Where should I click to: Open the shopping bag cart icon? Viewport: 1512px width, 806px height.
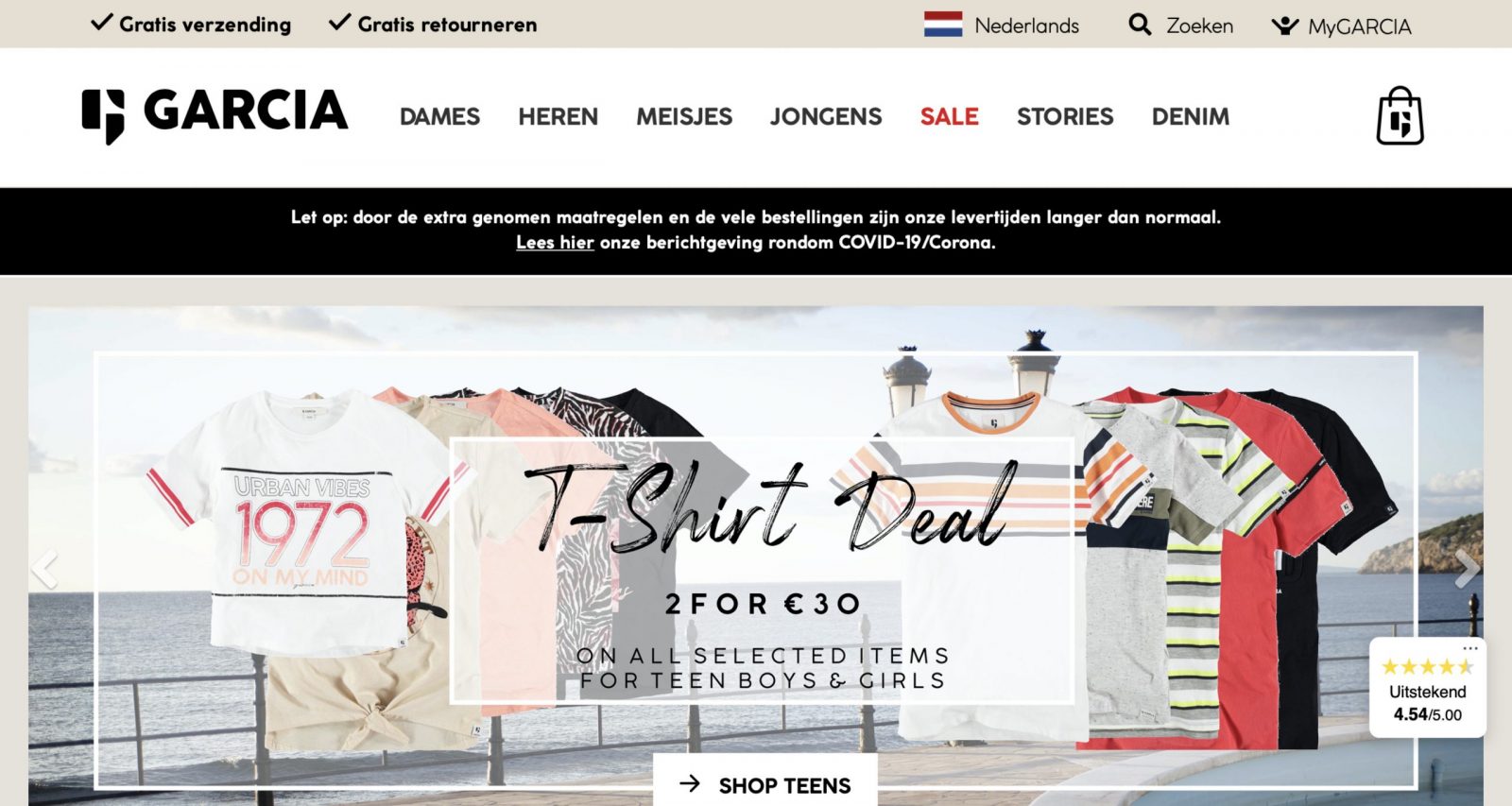(x=1400, y=116)
